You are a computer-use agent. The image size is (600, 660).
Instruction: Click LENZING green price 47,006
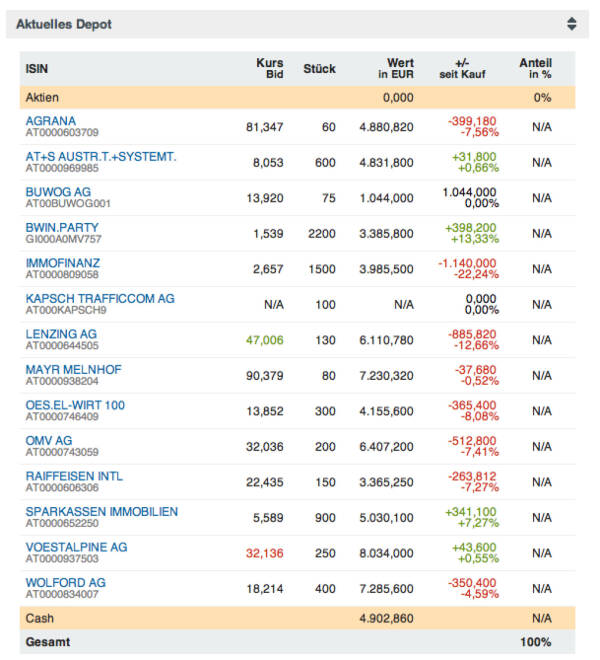click(x=264, y=340)
